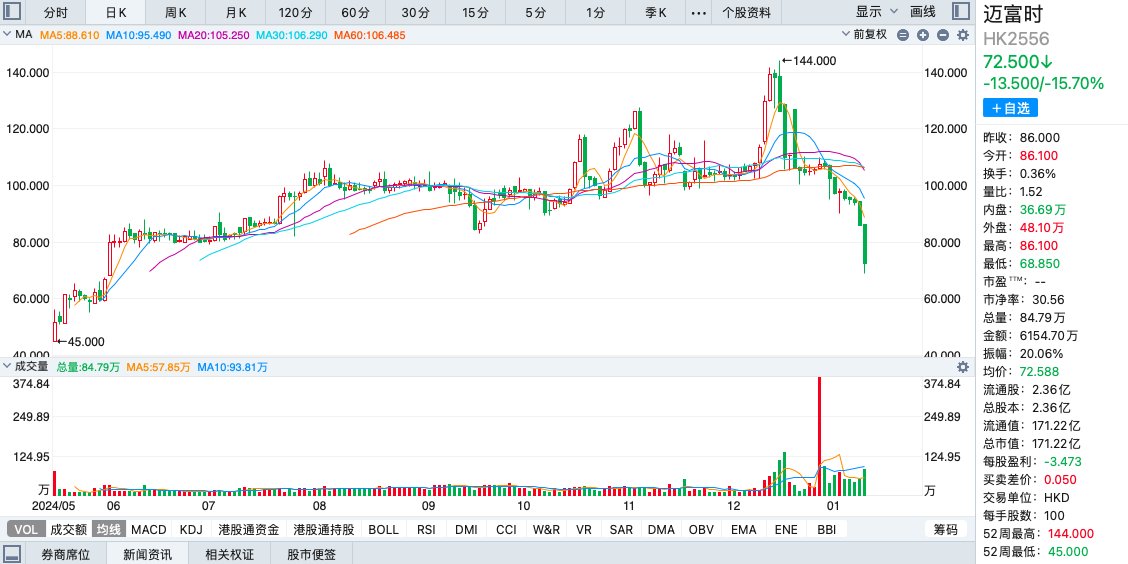Click the 筹码 chip distribution button

coord(945,529)
